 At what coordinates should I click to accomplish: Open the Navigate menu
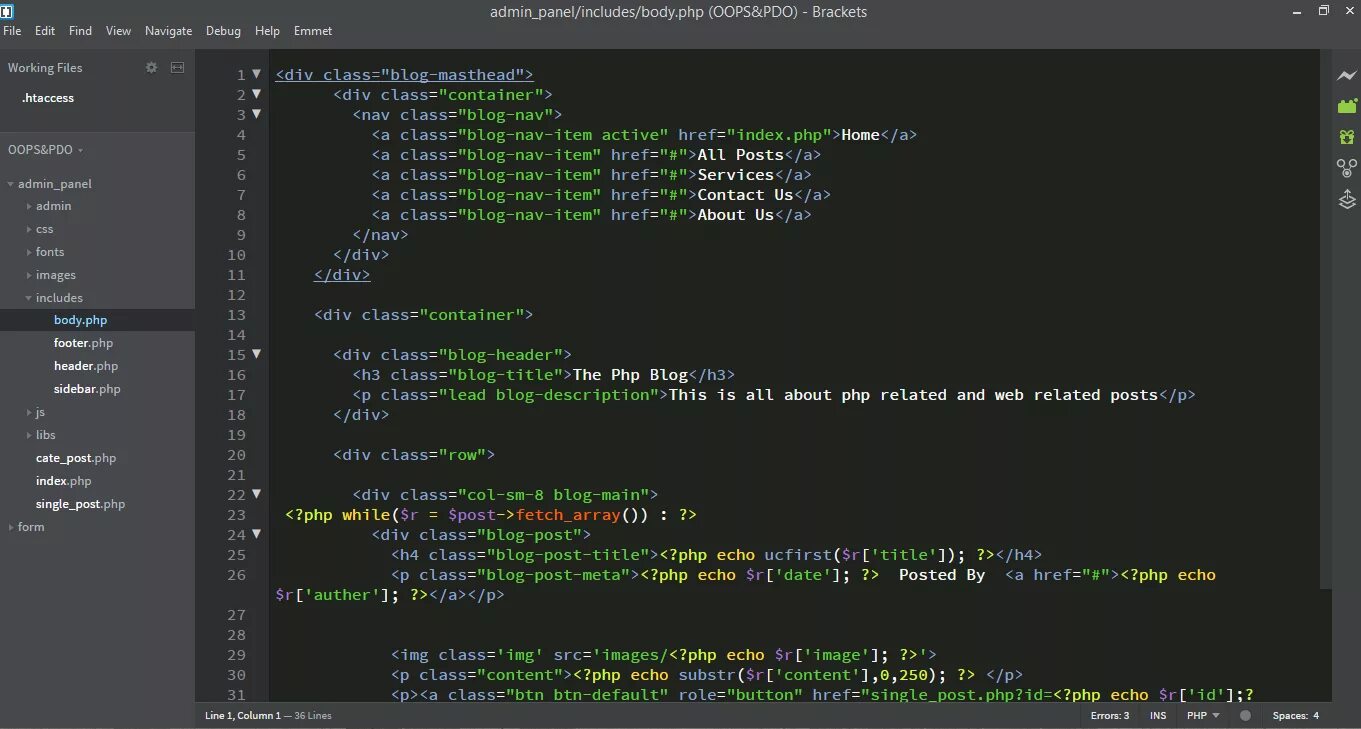coord(168,31)
